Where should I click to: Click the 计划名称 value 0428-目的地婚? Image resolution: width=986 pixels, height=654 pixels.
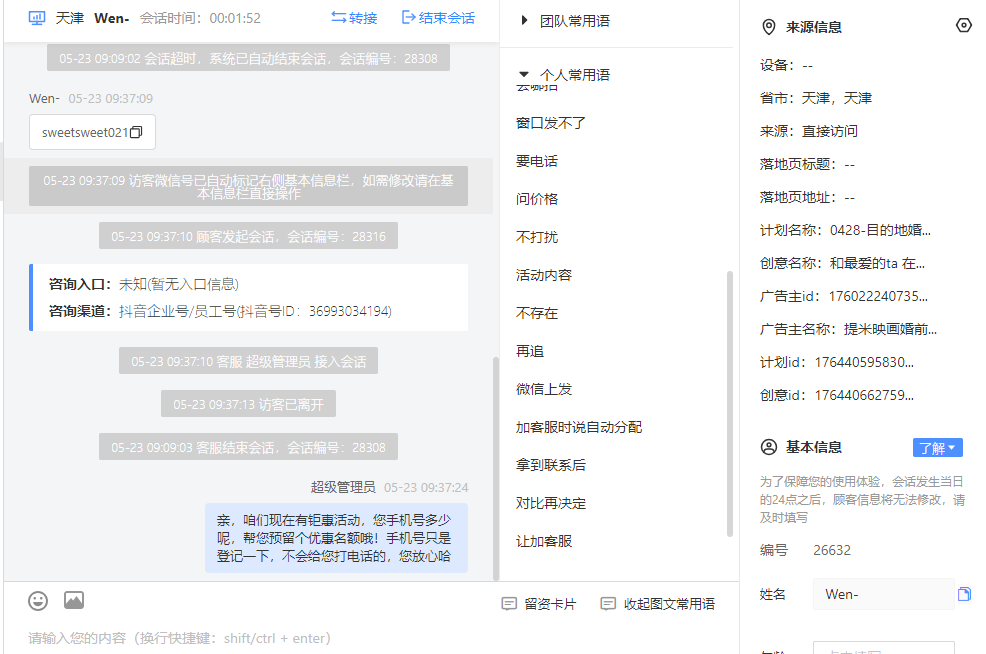click(880, 230)
